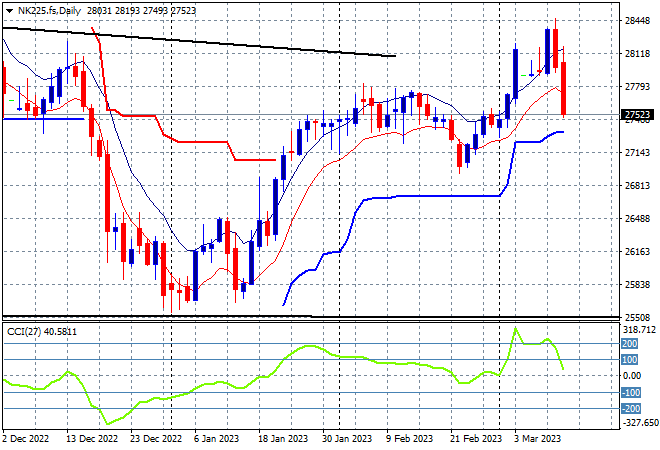Select the current price tag 27523
The image size is (660, 450).
(637, 114)
